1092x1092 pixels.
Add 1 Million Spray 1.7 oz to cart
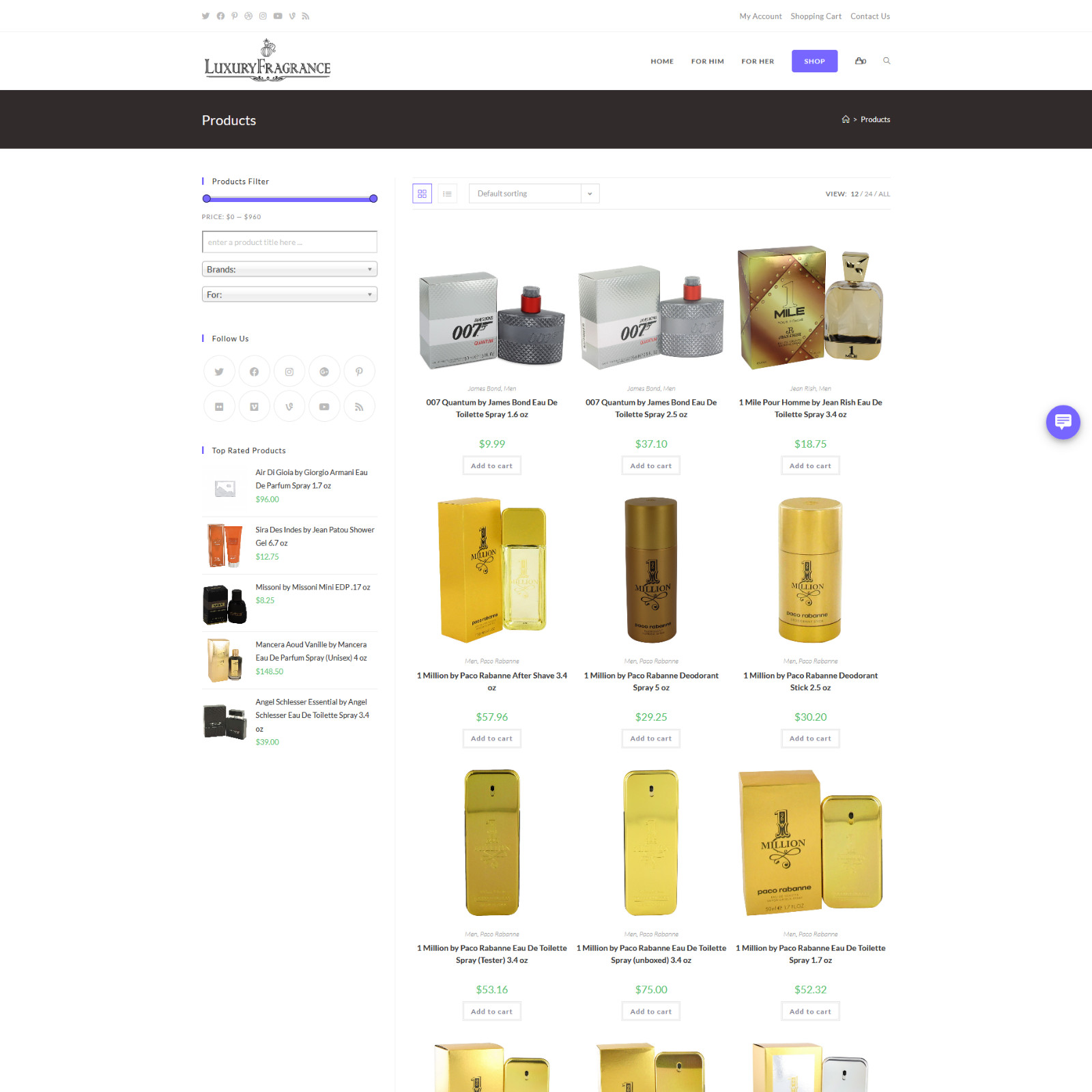pyautogui.click(x=810, y=1011)
